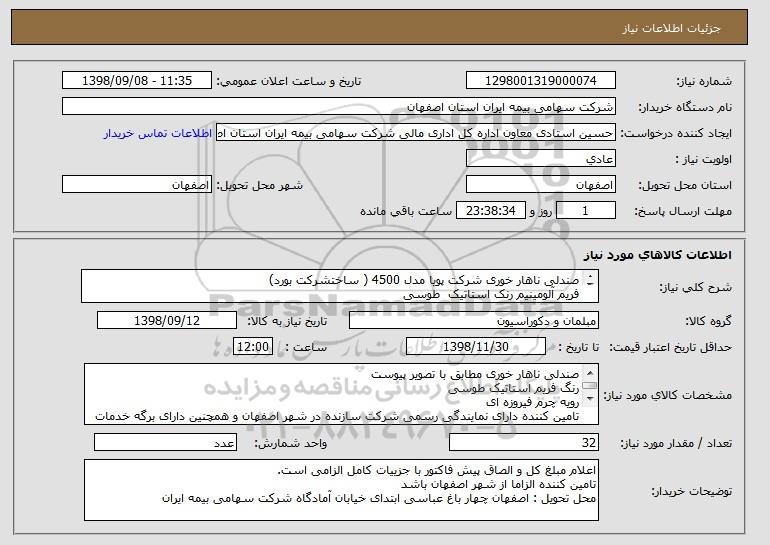
Task: Click the need number field 1298001319000074
Action: [x=541, y=81]
